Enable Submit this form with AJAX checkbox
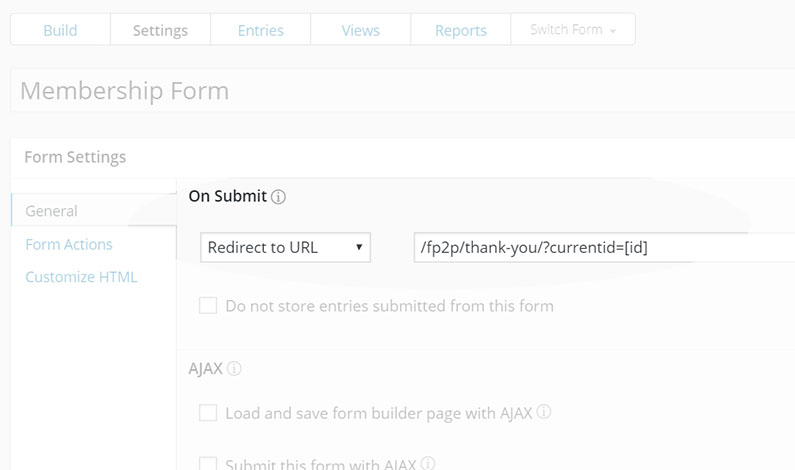The width and height of the screenshot is (795, 470). tap(208, 463)
